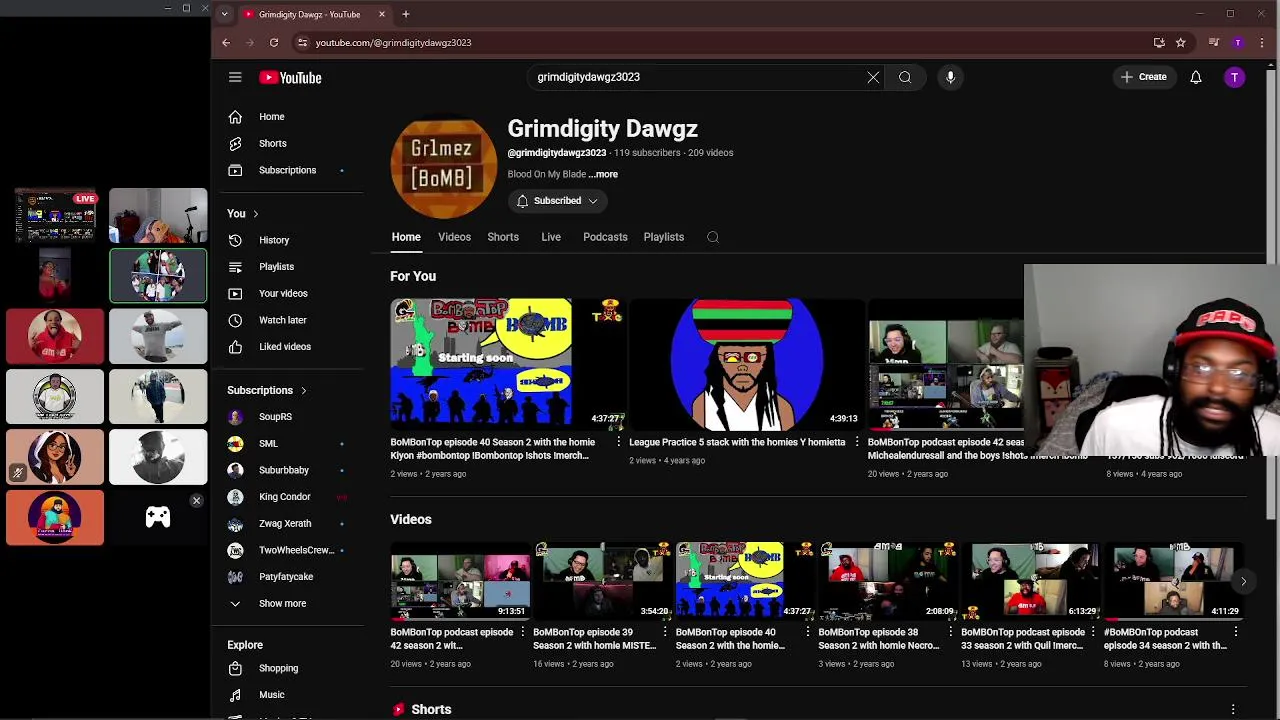Expand the You section

(243, 213)
